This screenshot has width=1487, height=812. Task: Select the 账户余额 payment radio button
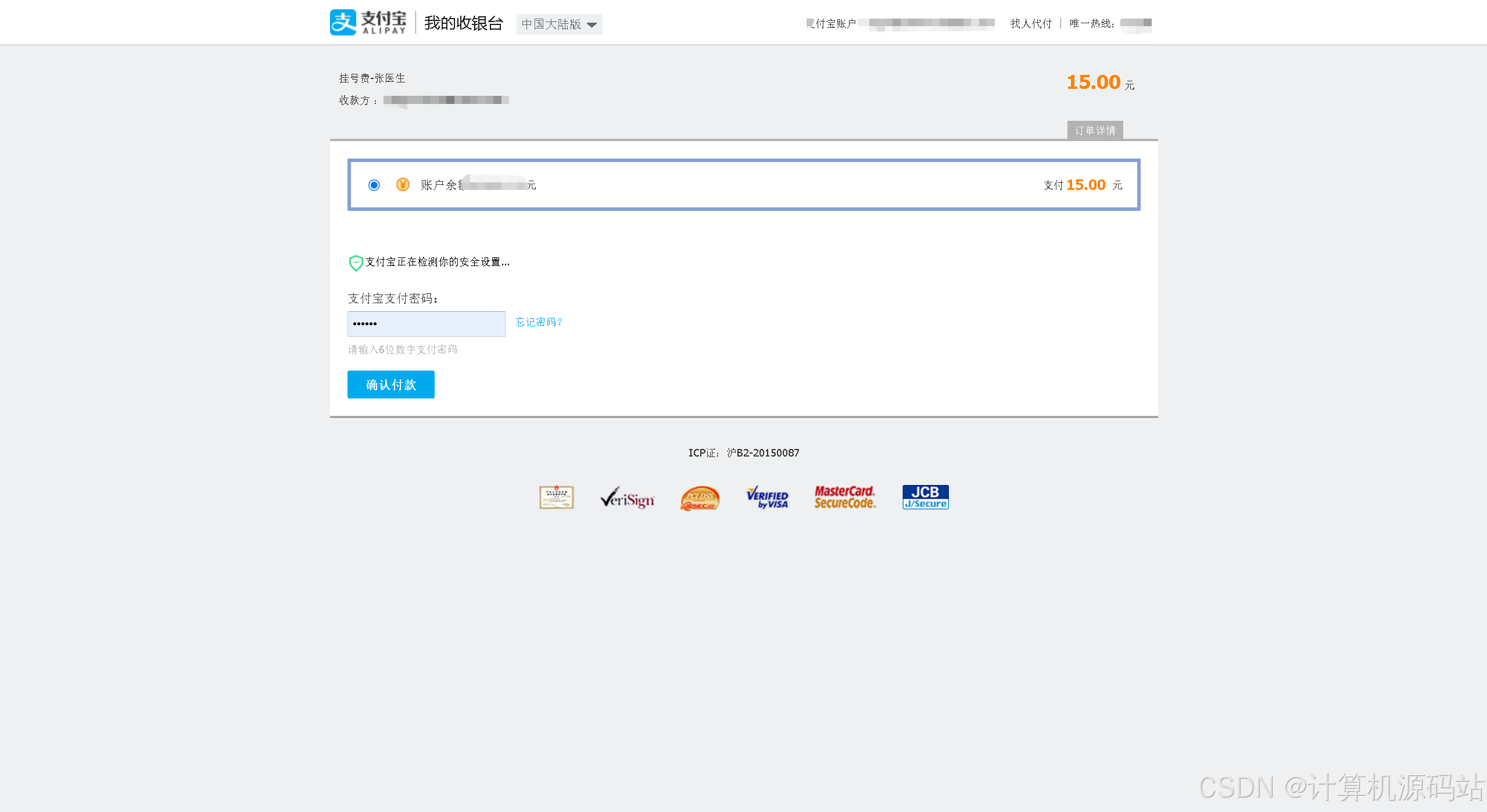coord(374,185)
